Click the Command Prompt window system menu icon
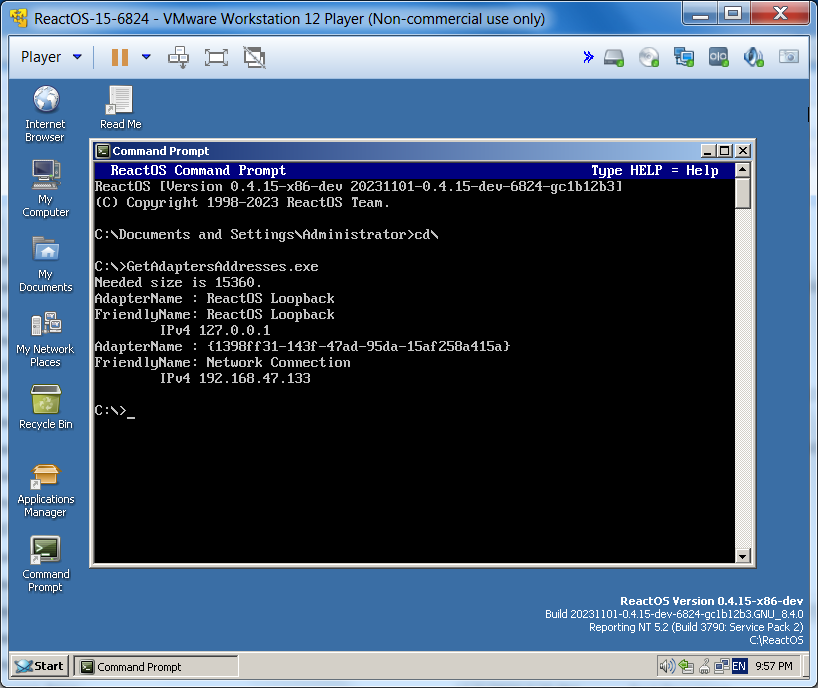818x688 pixels. pos(103,151)
